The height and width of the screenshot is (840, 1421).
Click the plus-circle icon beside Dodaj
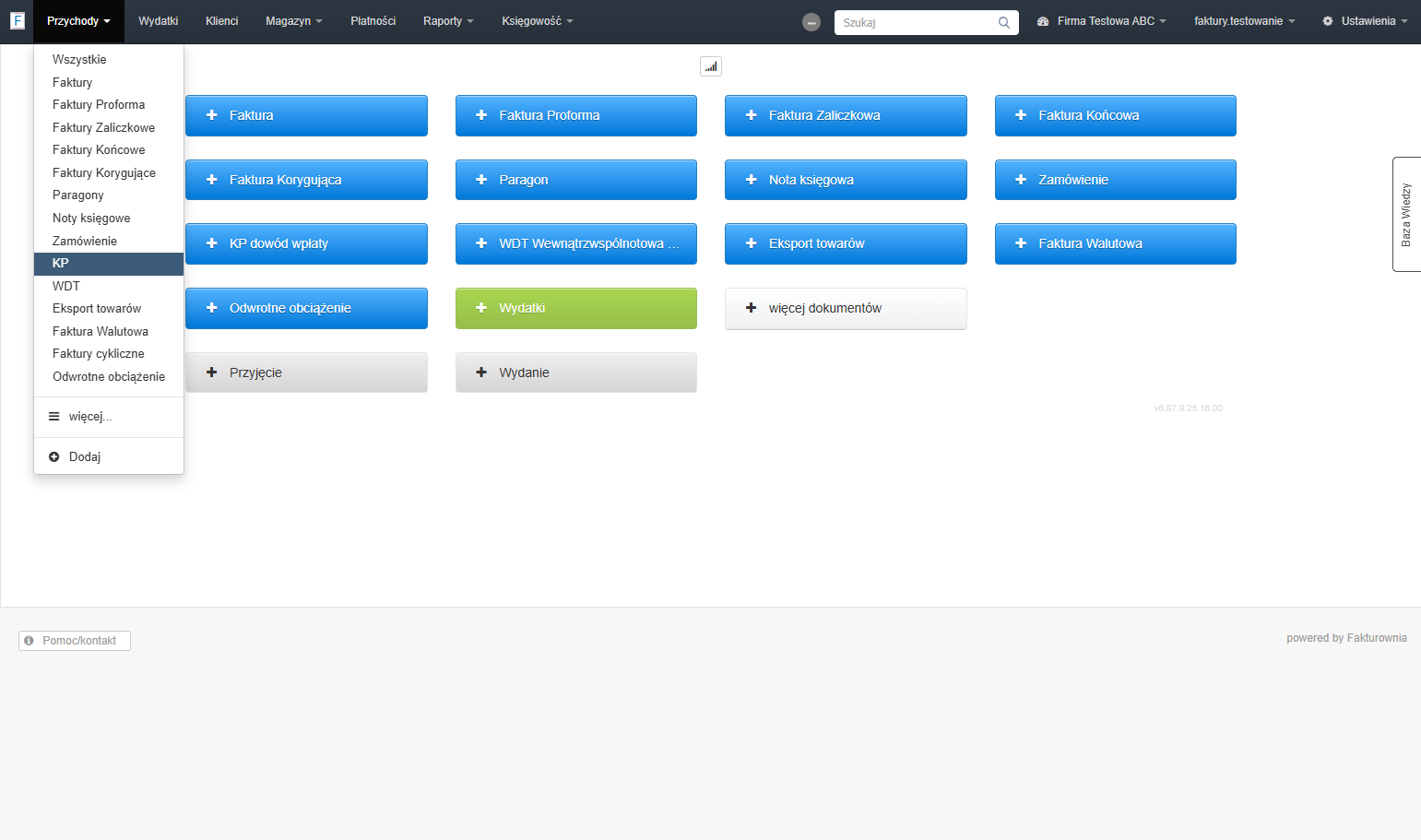tap(54, 456)
